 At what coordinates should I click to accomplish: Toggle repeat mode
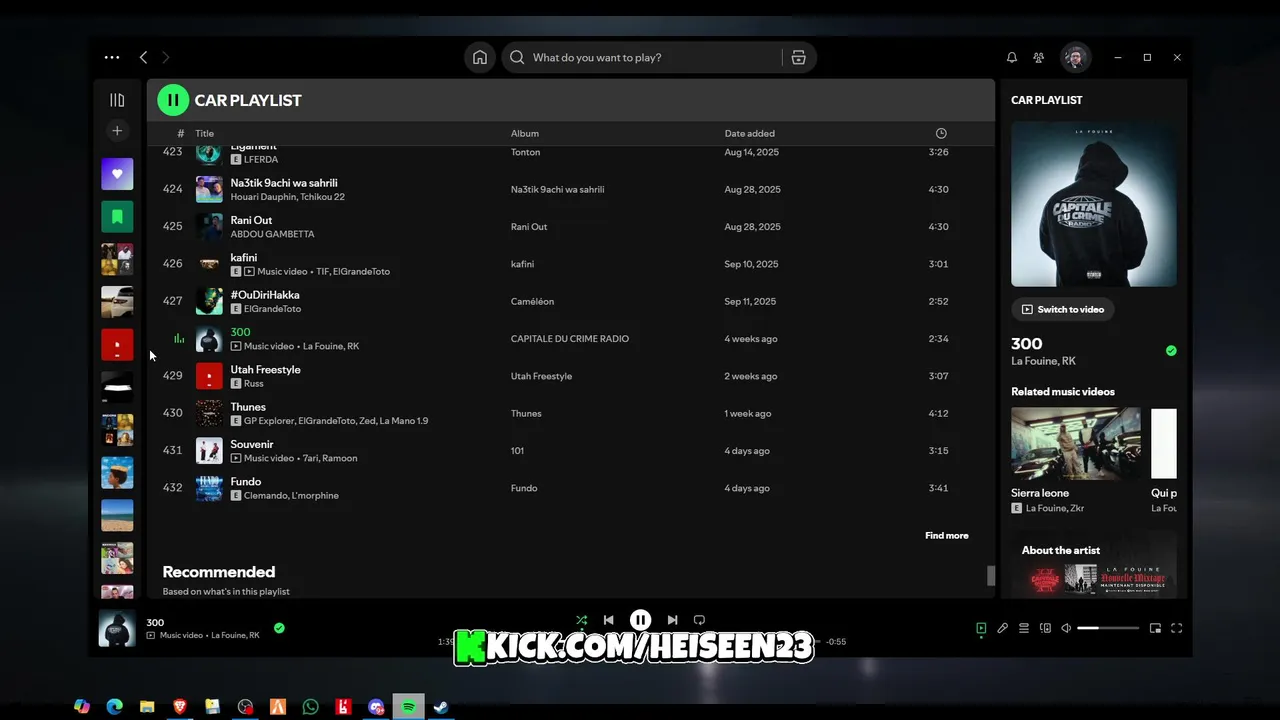click(x=699, y=620)
